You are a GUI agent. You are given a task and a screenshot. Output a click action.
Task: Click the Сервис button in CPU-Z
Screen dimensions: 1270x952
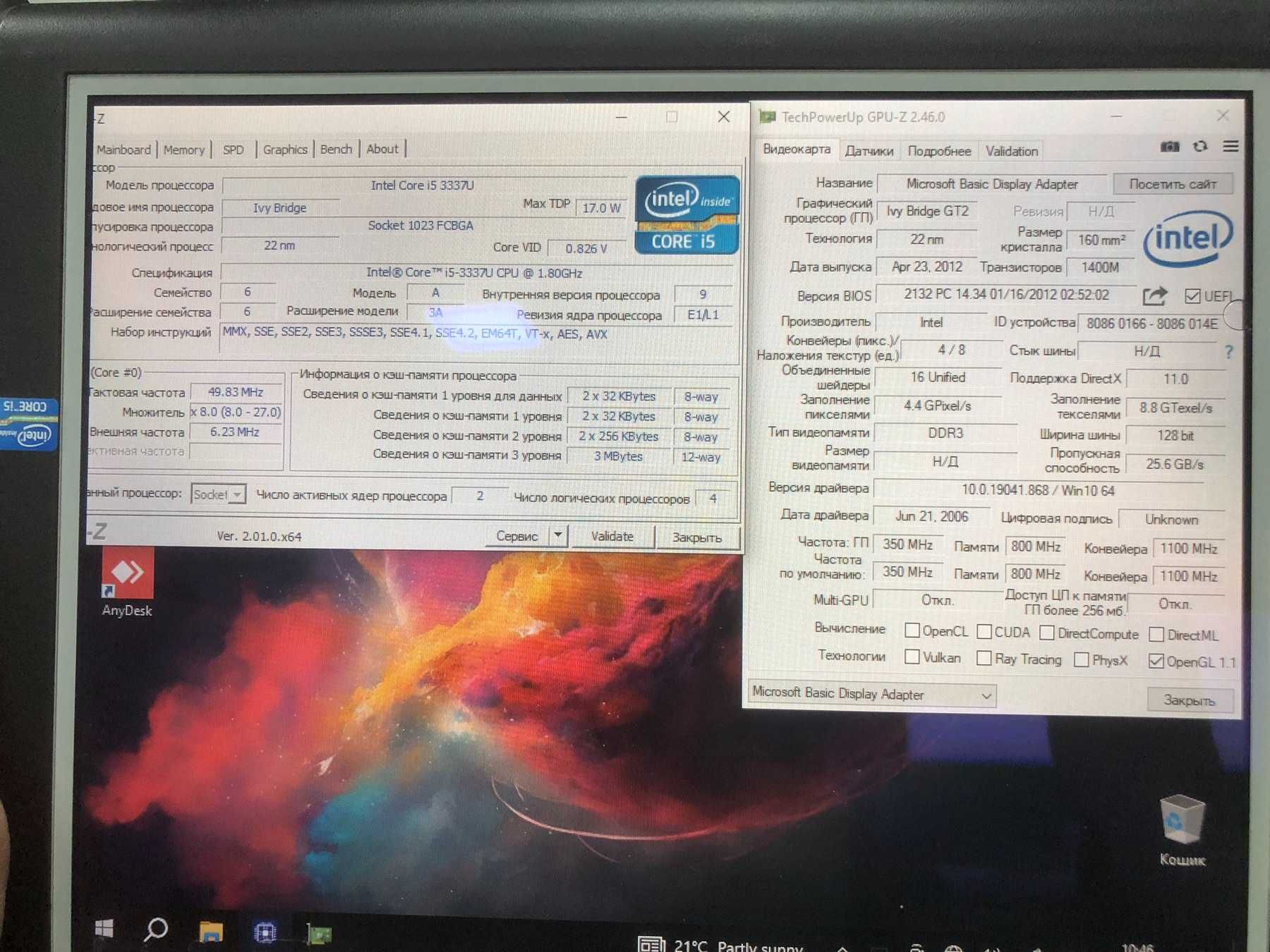click(x=517, y=536)
